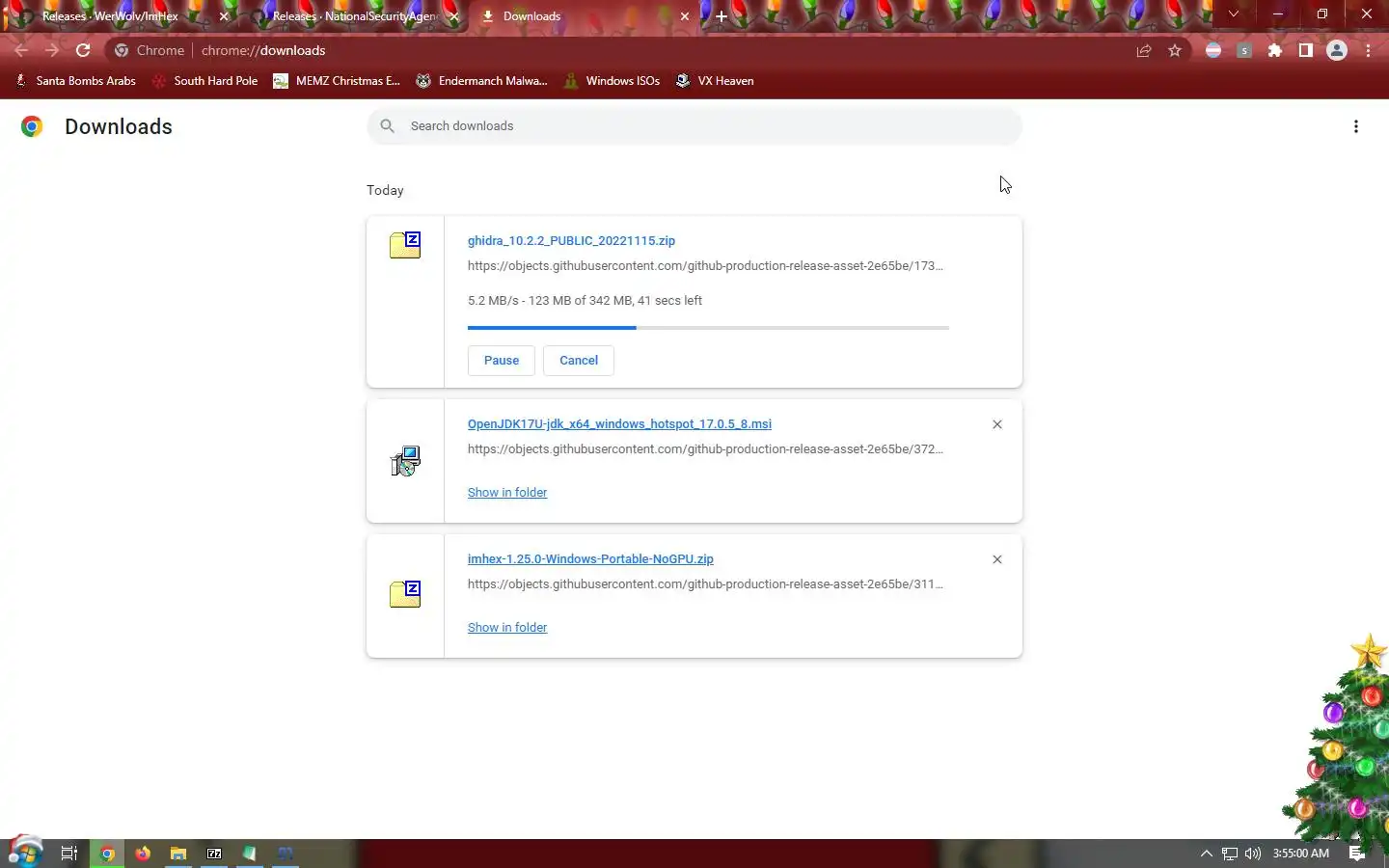Open the South Hard Pole bookmark
The width and height of the screenshot is (1389, 868).
tap(204, 81)
